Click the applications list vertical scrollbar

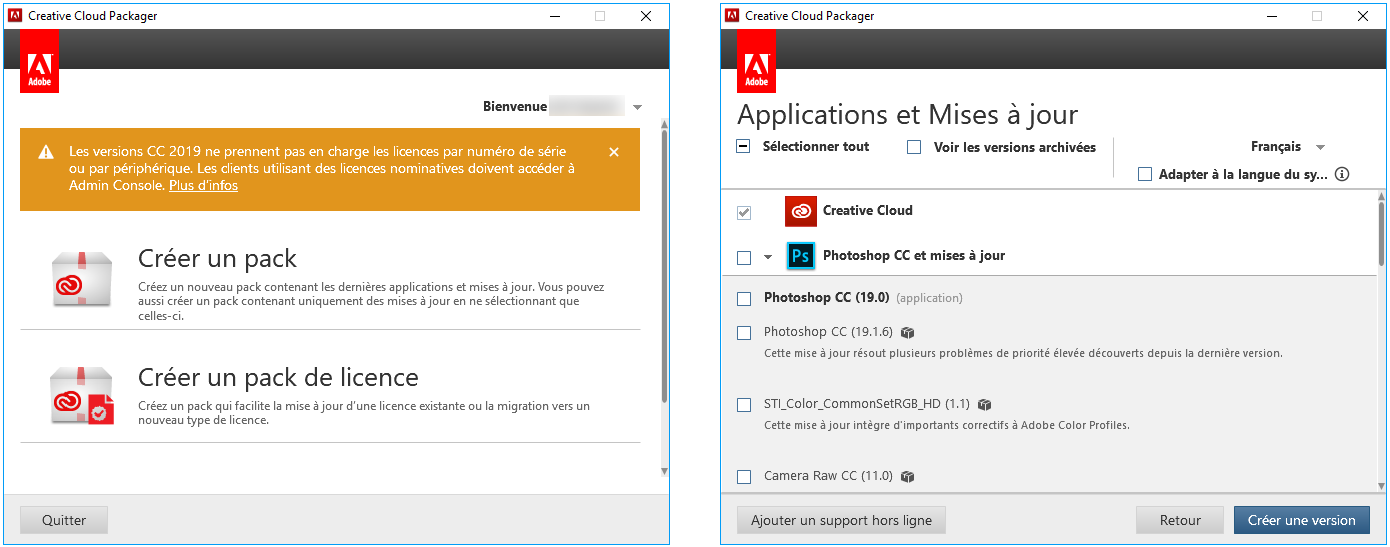[x=1382, y=232]
